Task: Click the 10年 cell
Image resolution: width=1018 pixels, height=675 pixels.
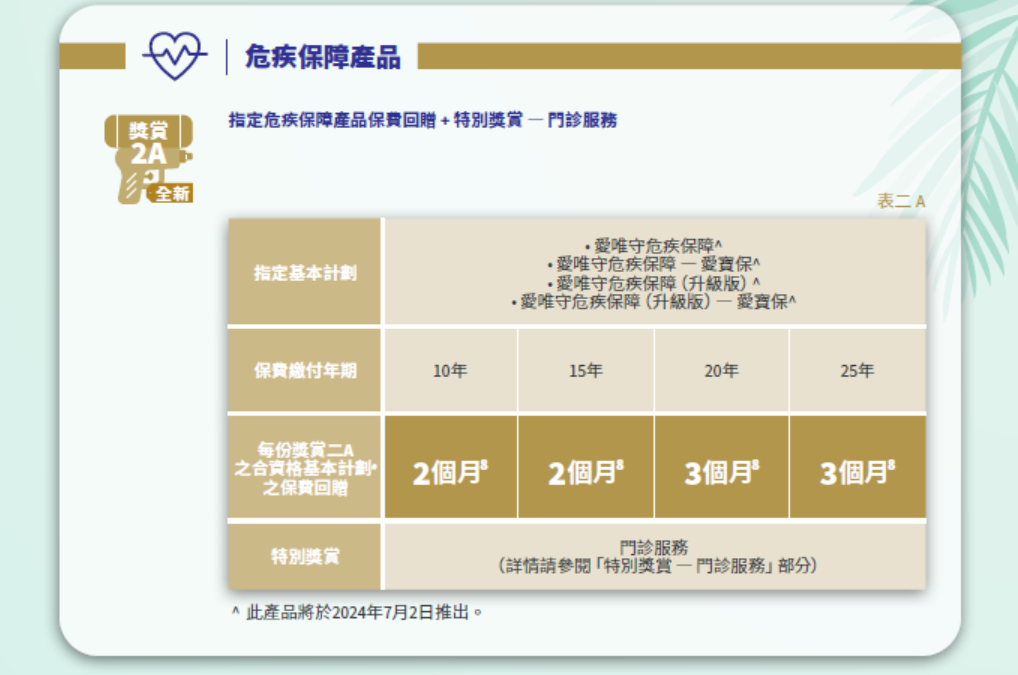Action: (x=451, y=371)
